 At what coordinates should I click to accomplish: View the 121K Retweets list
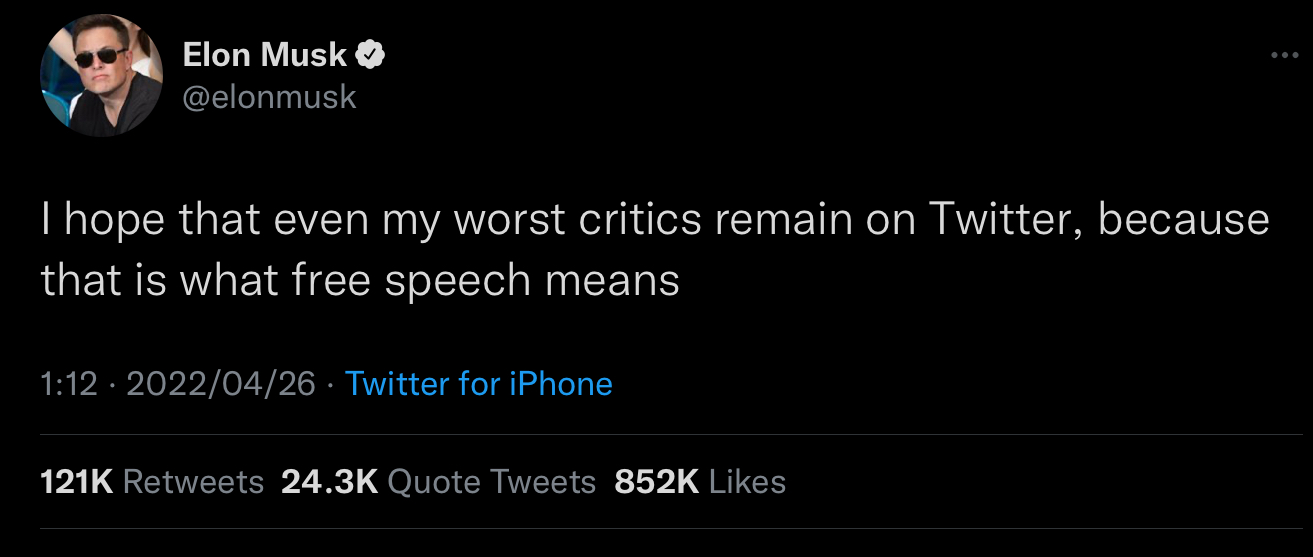pyautogui.click(x=152, y=482)
